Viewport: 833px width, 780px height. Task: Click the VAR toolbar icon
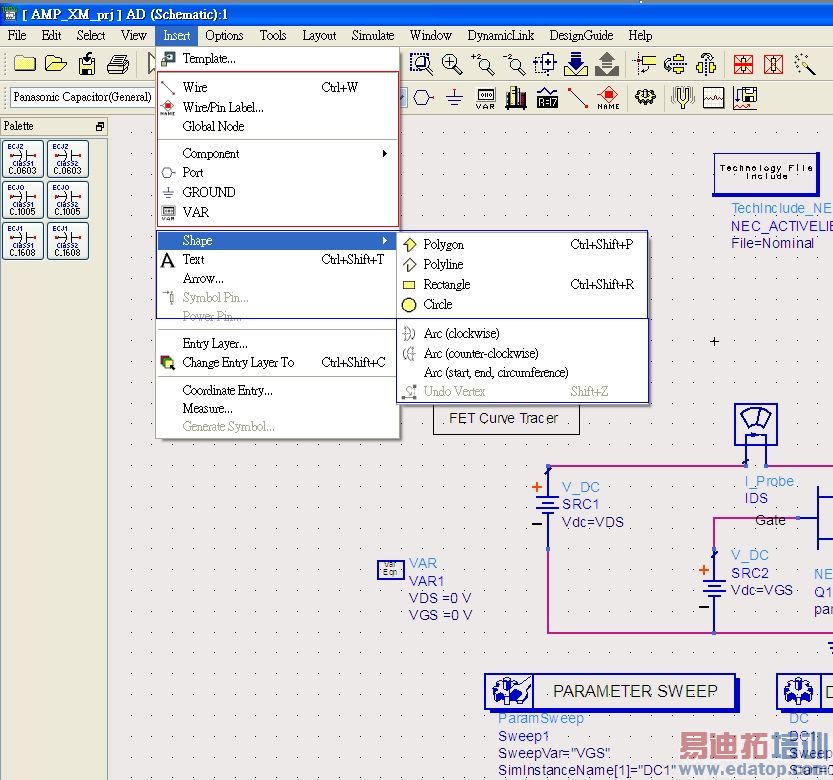point(485,98)
